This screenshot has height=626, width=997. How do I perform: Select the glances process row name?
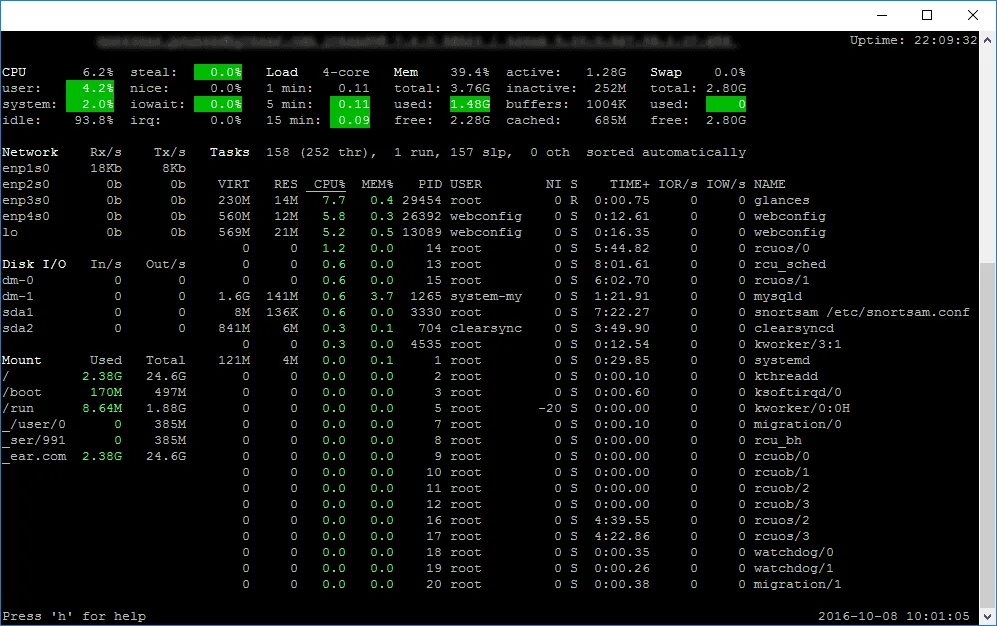(x=781, y=200)
